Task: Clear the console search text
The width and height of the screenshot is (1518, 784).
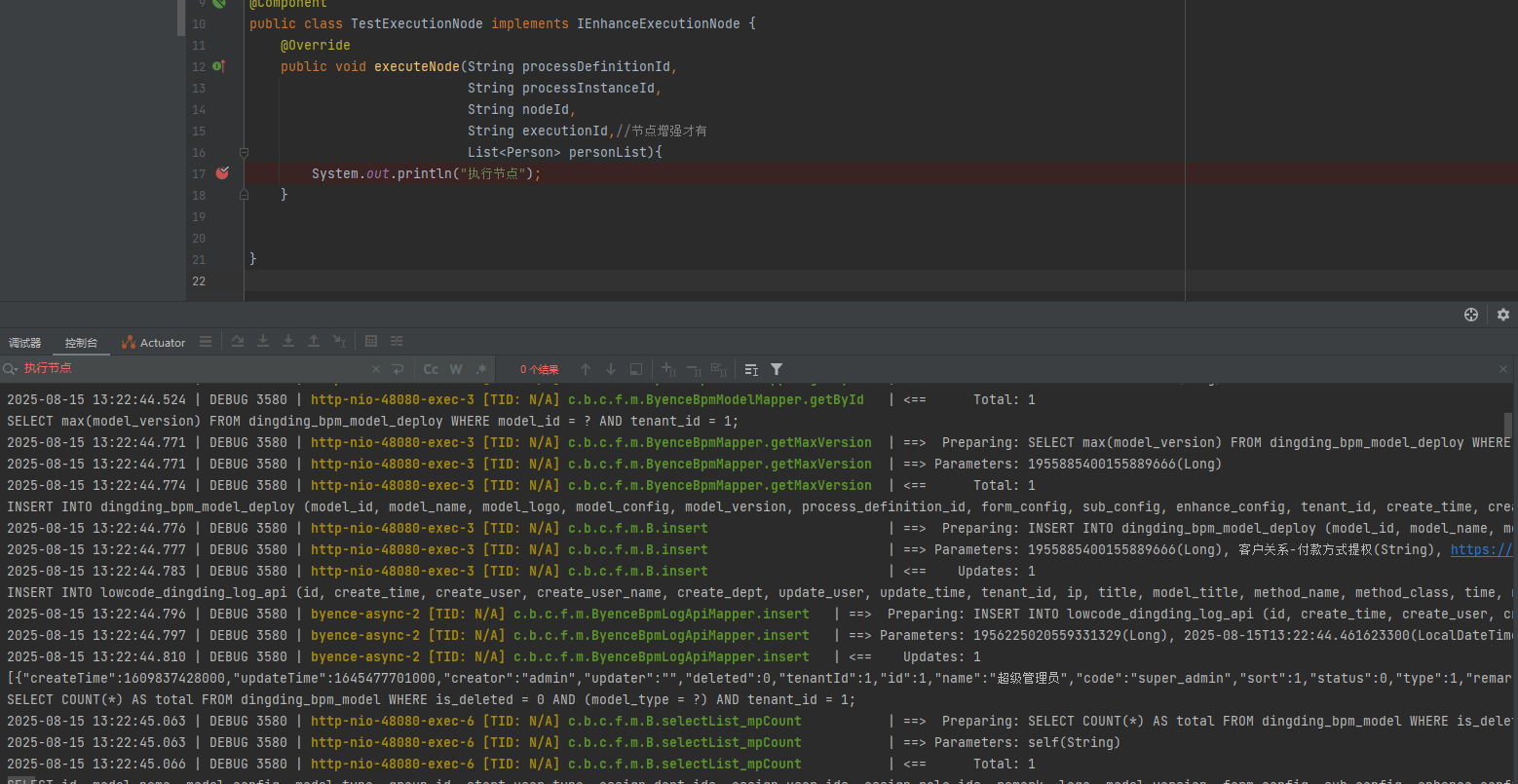Action: click(x=377, y=369)
